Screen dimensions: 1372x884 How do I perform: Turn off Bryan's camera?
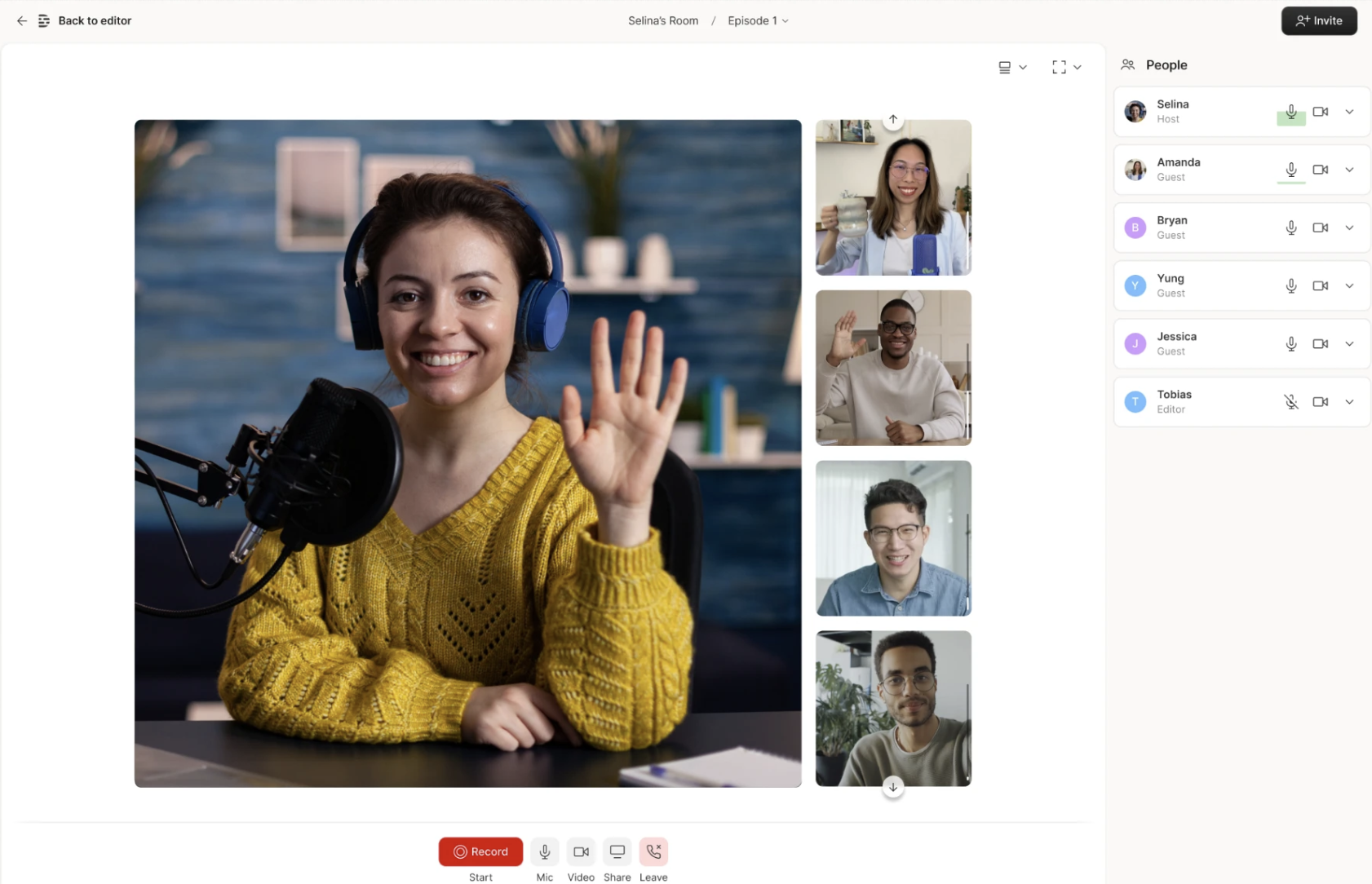click(1320, 228)
